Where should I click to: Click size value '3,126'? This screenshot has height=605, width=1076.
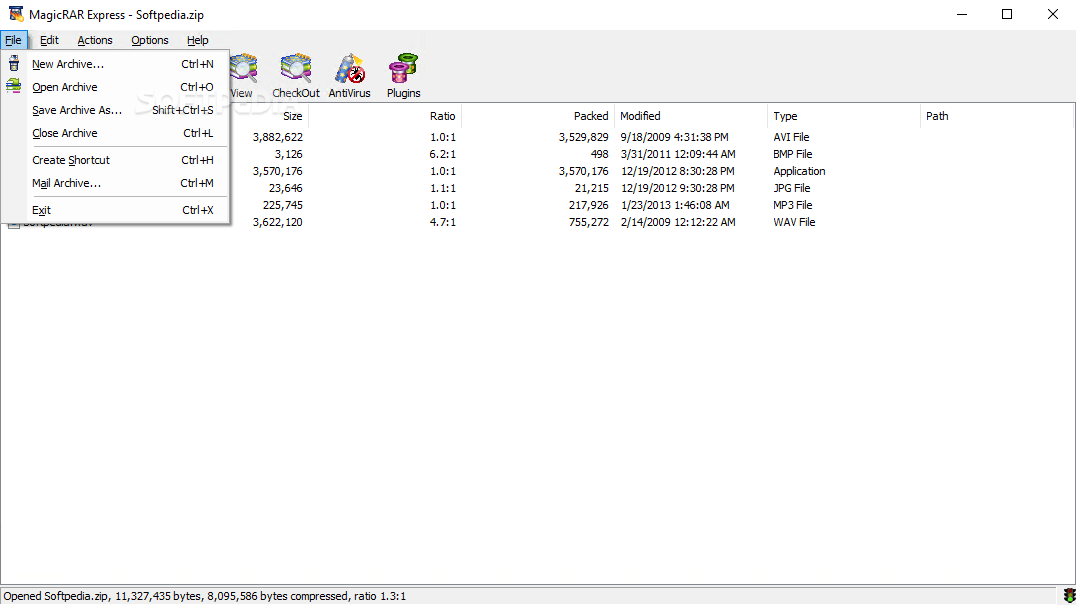point(288,154)
